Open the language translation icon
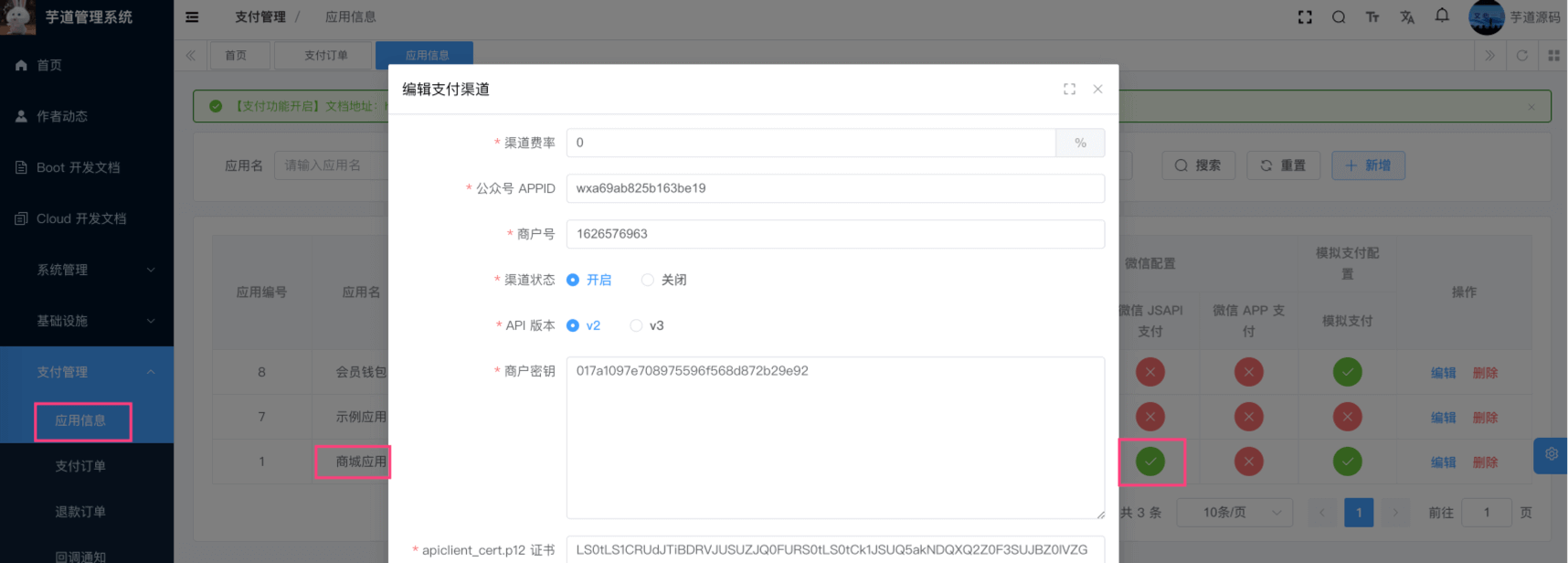The image size is (1568, 563). pyautogui.click(x=1407, y=17)
